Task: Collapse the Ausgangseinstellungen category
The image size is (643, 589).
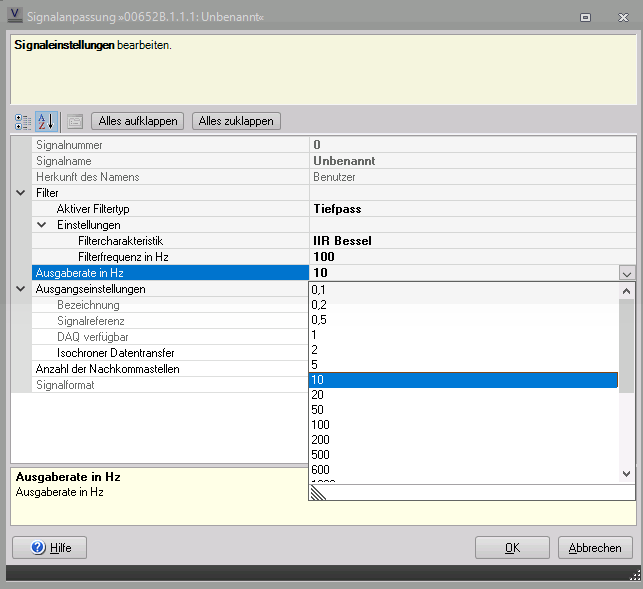Action: pyautogui.click(x=21, y=289)
